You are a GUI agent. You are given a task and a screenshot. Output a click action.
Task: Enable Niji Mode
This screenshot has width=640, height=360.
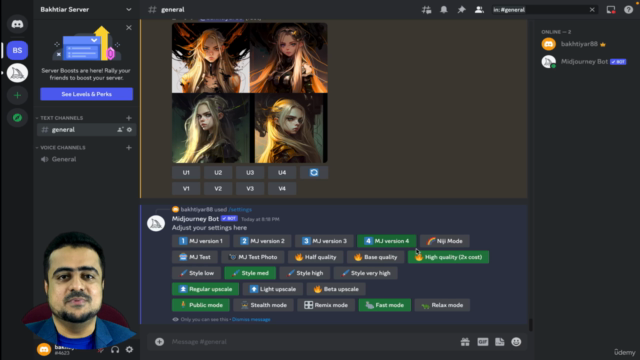click(x=445, y=241)
